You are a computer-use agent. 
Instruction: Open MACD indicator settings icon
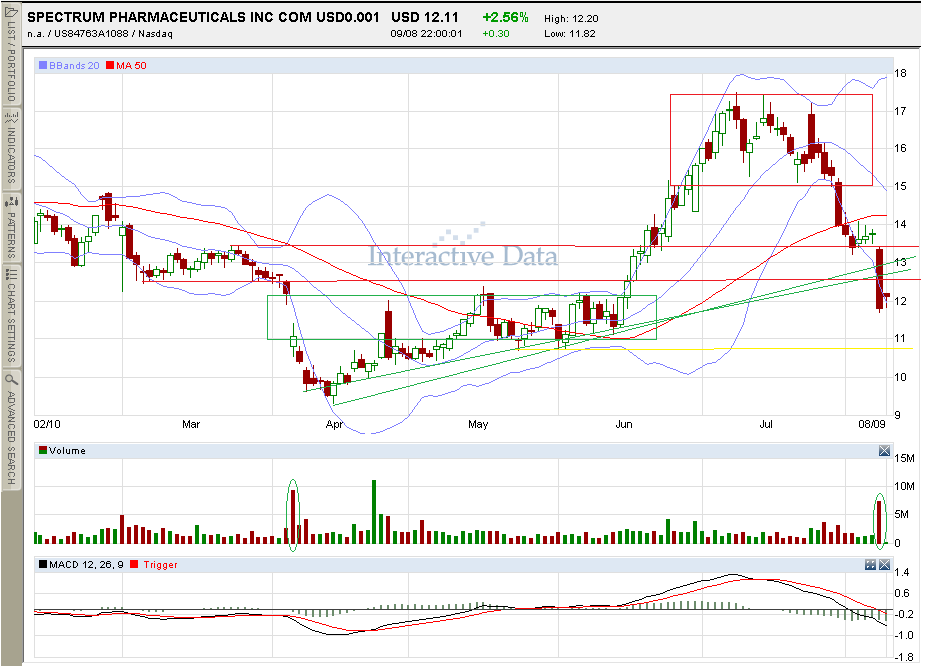tap(871, 564)
